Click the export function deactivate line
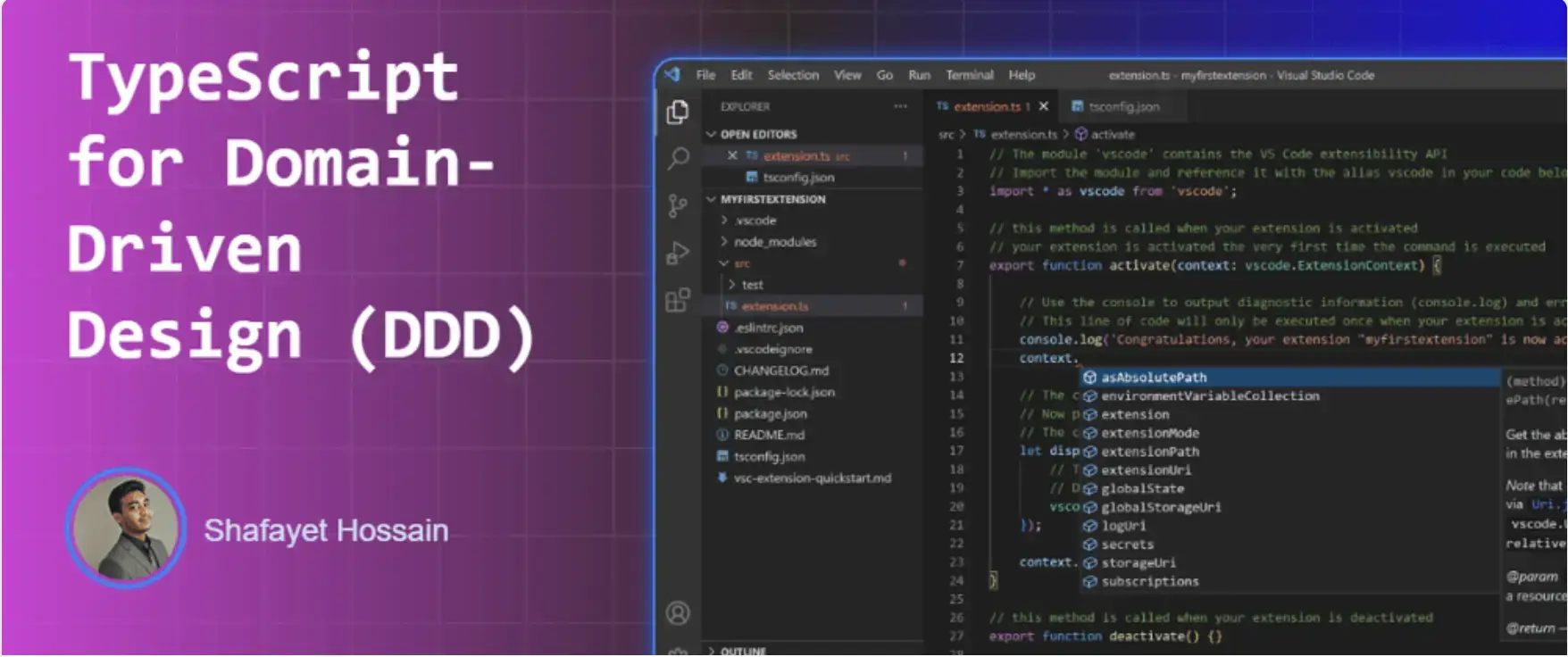The width and height of the screenshot is (1568, 657). [x=1105, y=636]
